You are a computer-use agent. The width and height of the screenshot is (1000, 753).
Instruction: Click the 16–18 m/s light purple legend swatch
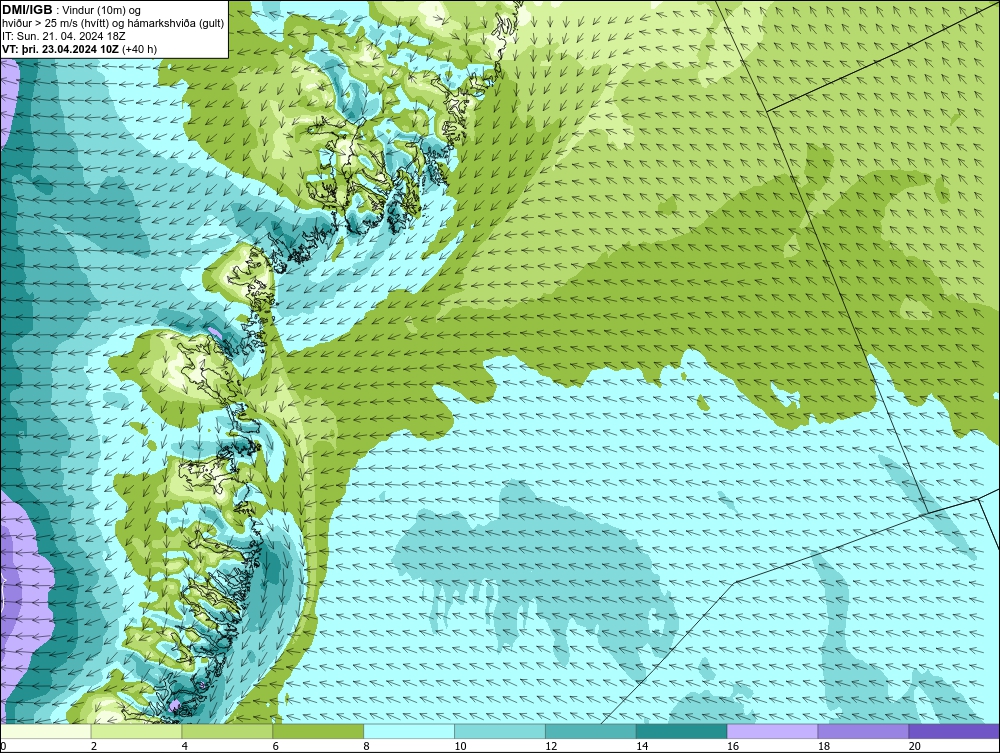pos(772,731)
